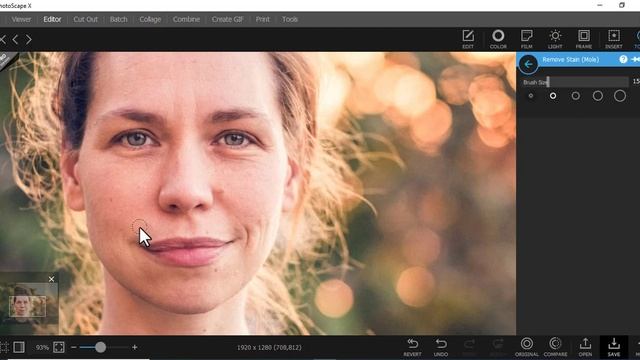Click the Remove Stain (Mole) title
640x360 pixels.
tap(571, 60)
